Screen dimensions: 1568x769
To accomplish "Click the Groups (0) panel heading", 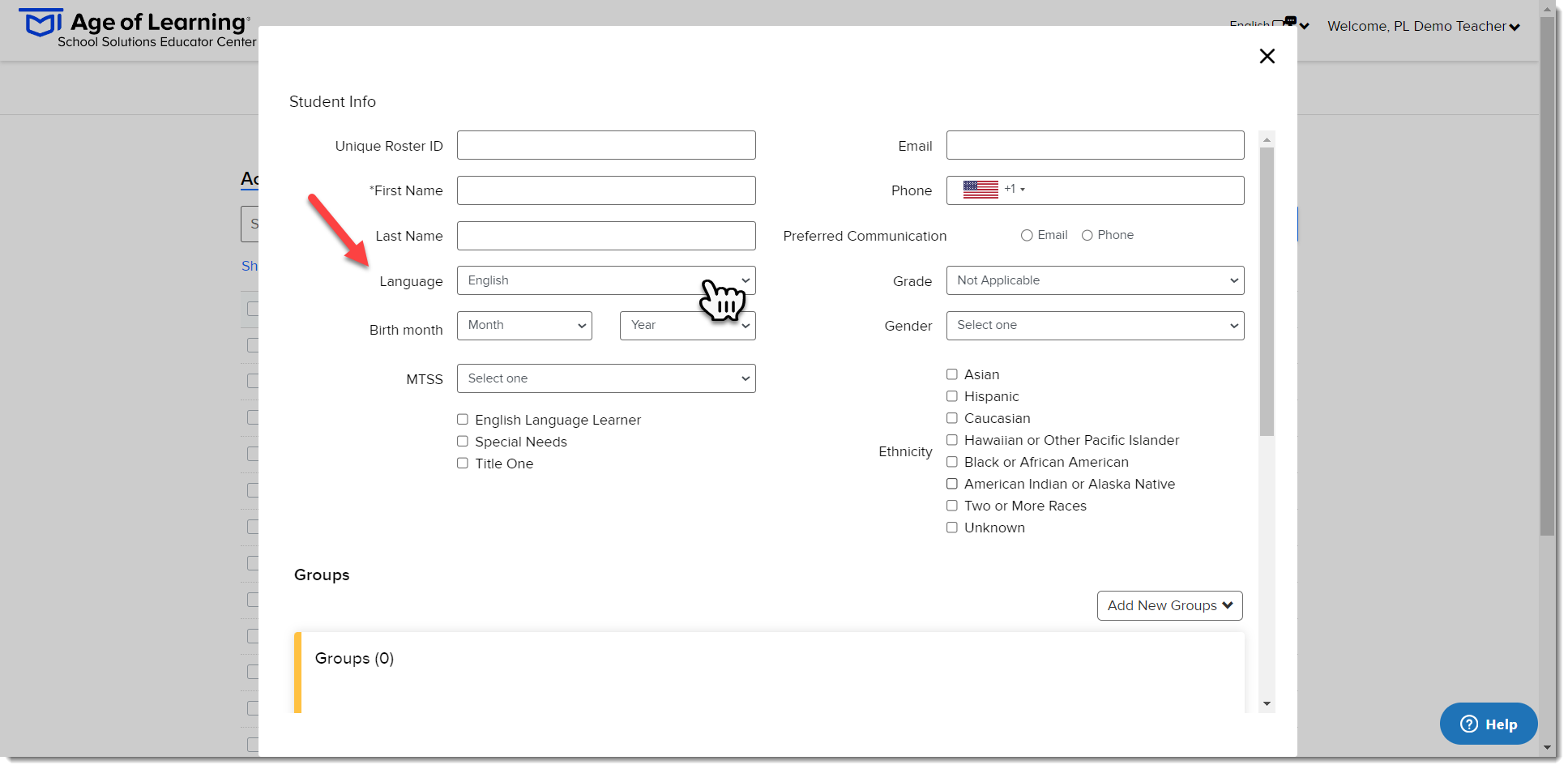I will click(354, 658).
